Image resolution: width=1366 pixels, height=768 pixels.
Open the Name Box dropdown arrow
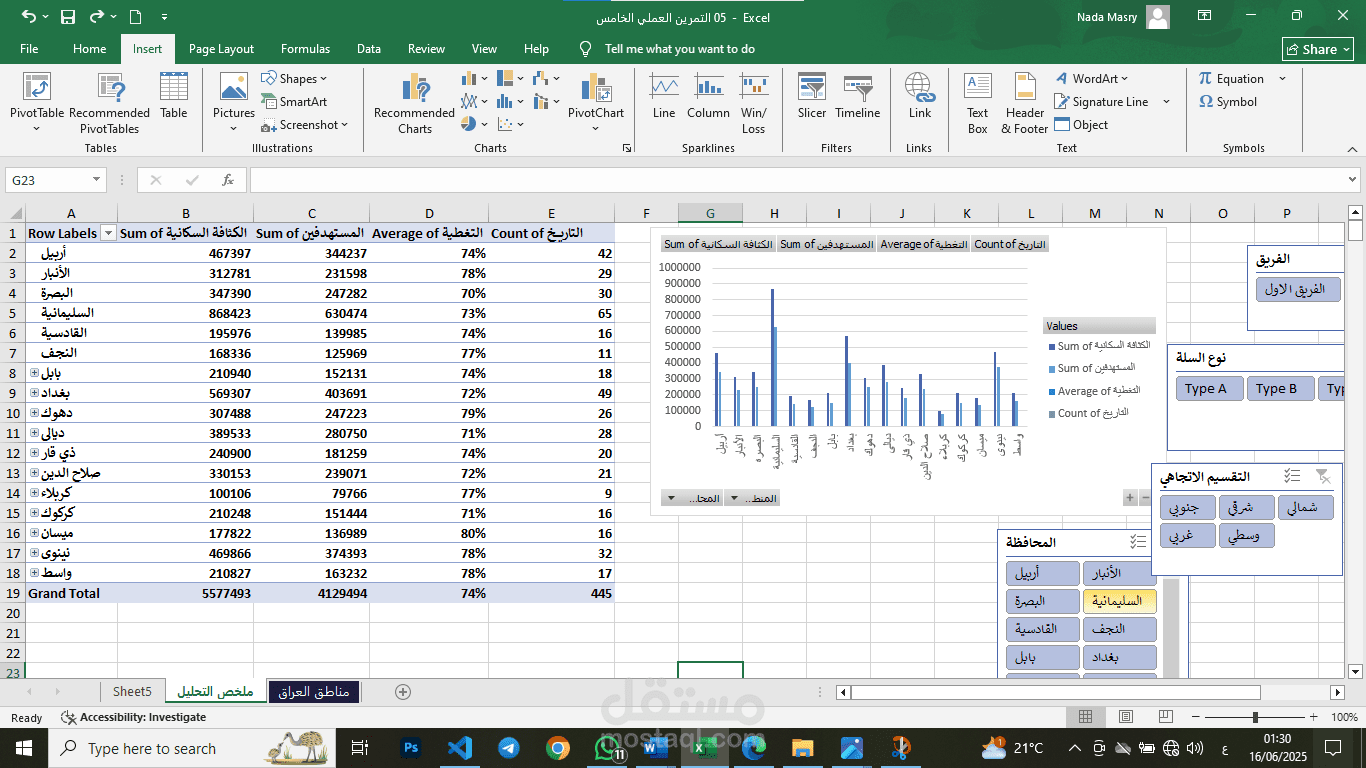97,180
